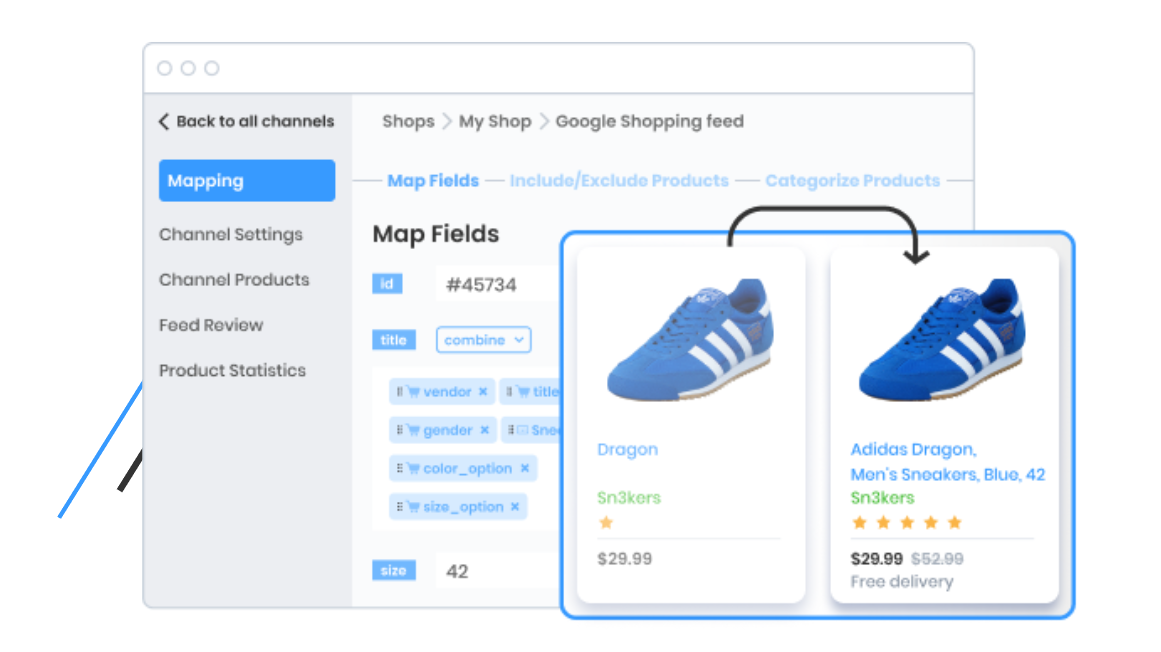Select the Mapping sidebar tab
Viewport: 1161px width, 652px height.
(246, 181)
